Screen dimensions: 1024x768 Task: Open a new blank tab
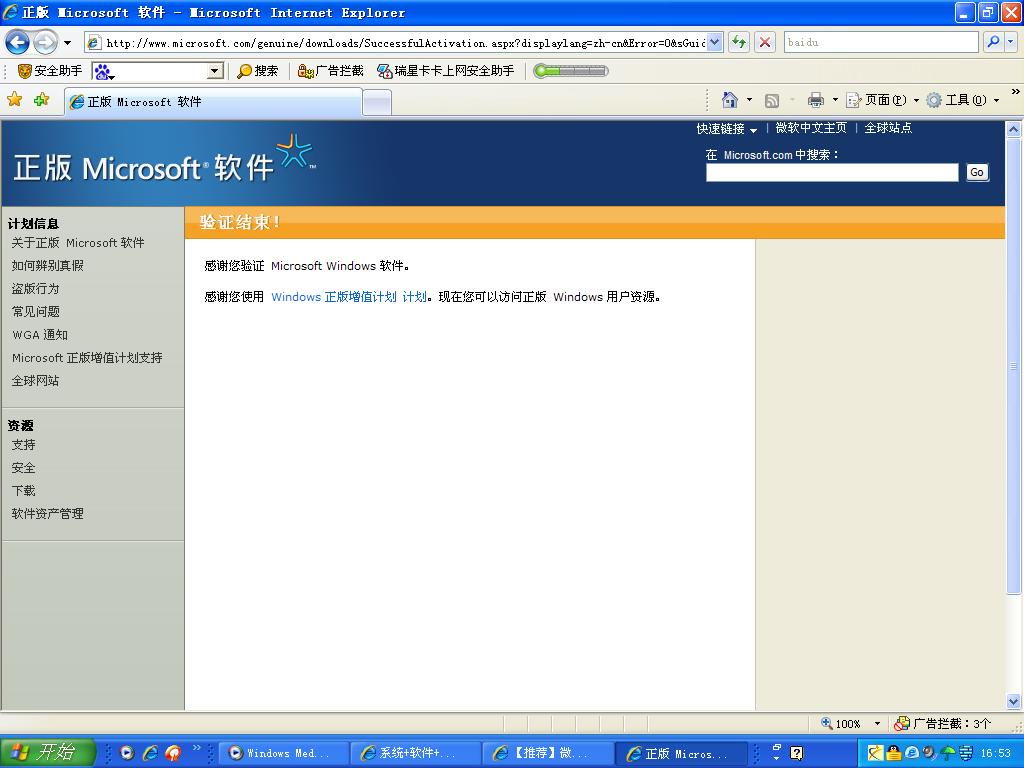[377, 103]
